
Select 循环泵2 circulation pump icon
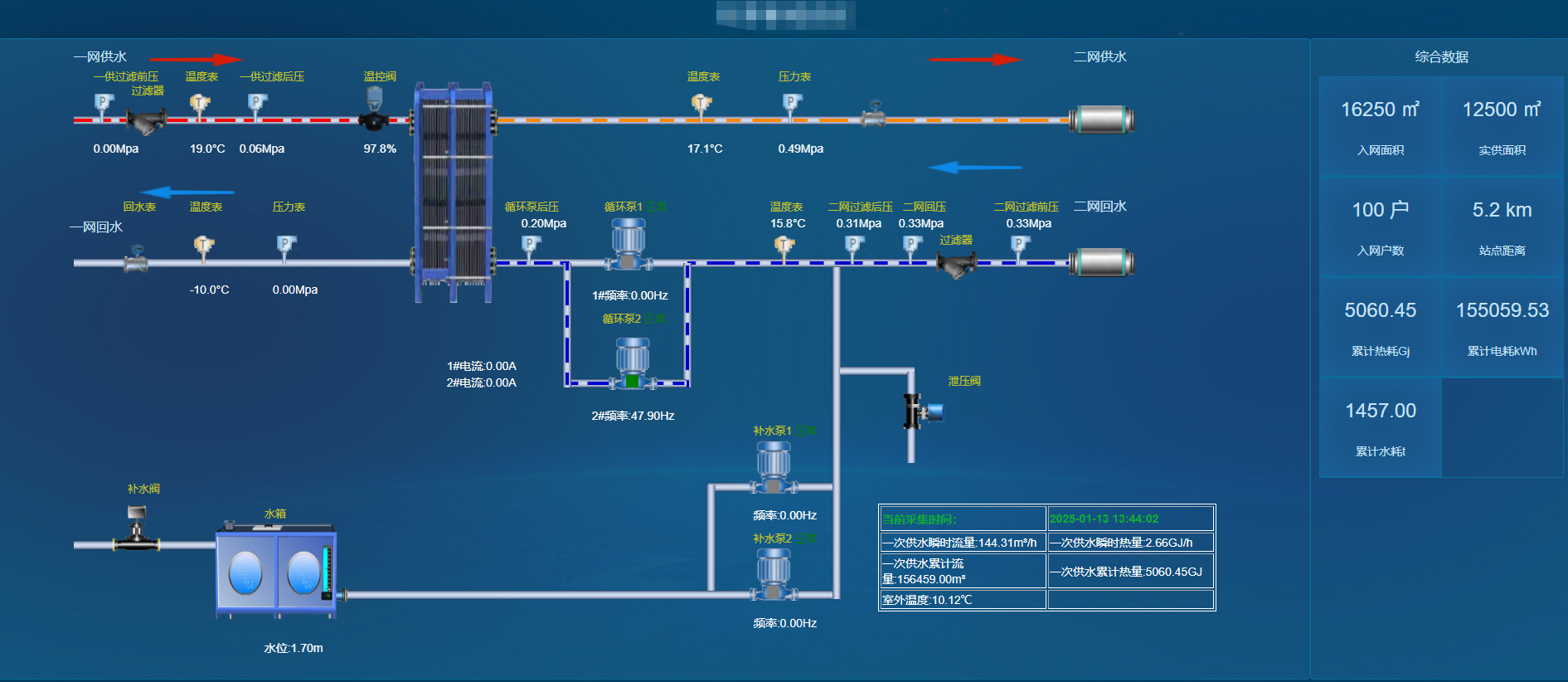[632, 364]
